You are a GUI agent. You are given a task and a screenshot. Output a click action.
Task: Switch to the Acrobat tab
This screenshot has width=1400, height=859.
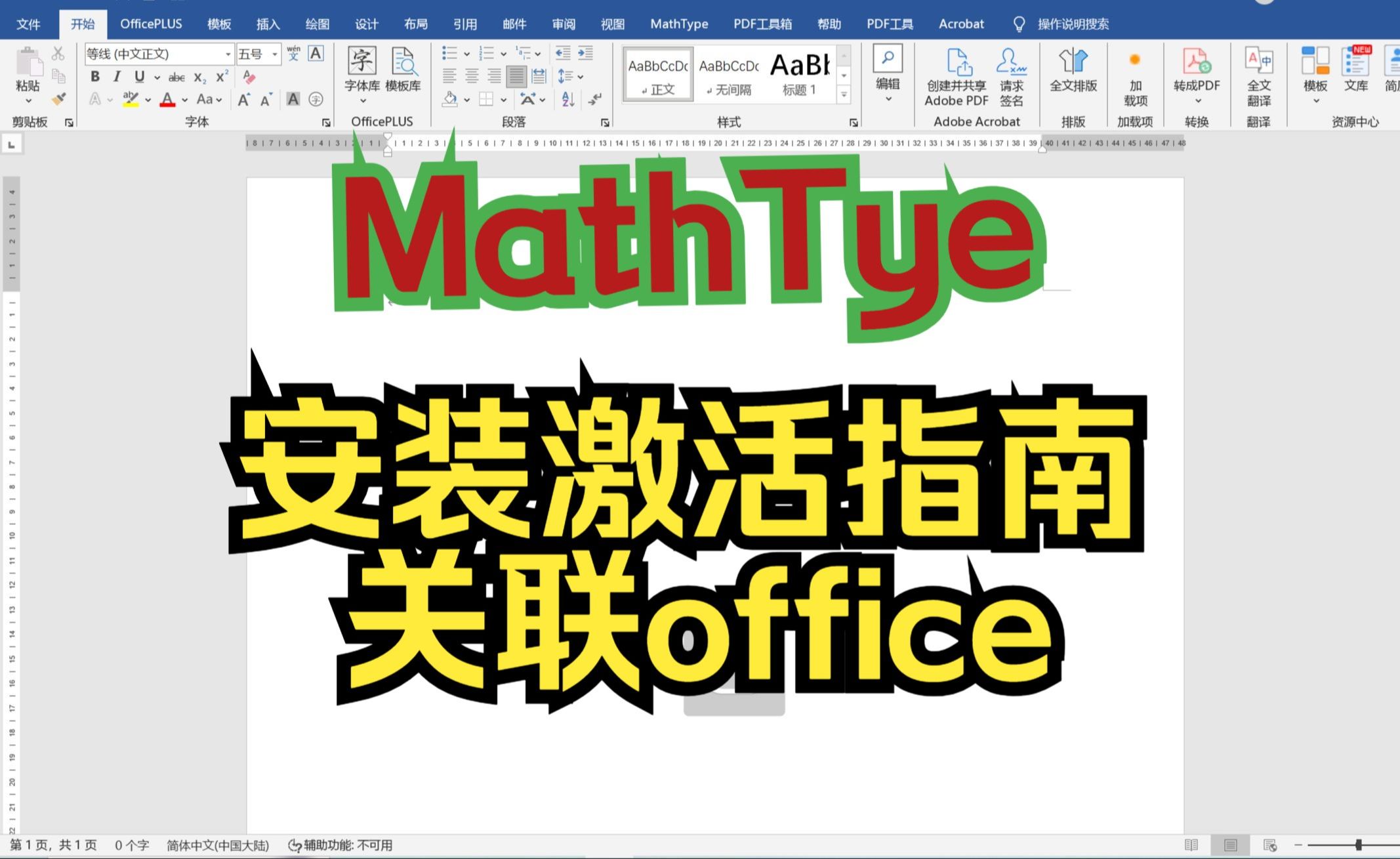(x=961, y=24)
